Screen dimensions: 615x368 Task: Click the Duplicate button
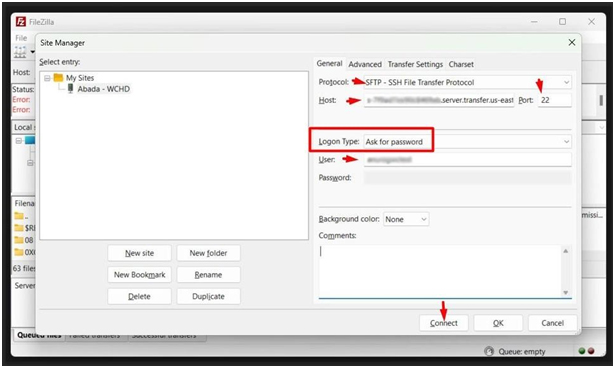tap(208, 297)
